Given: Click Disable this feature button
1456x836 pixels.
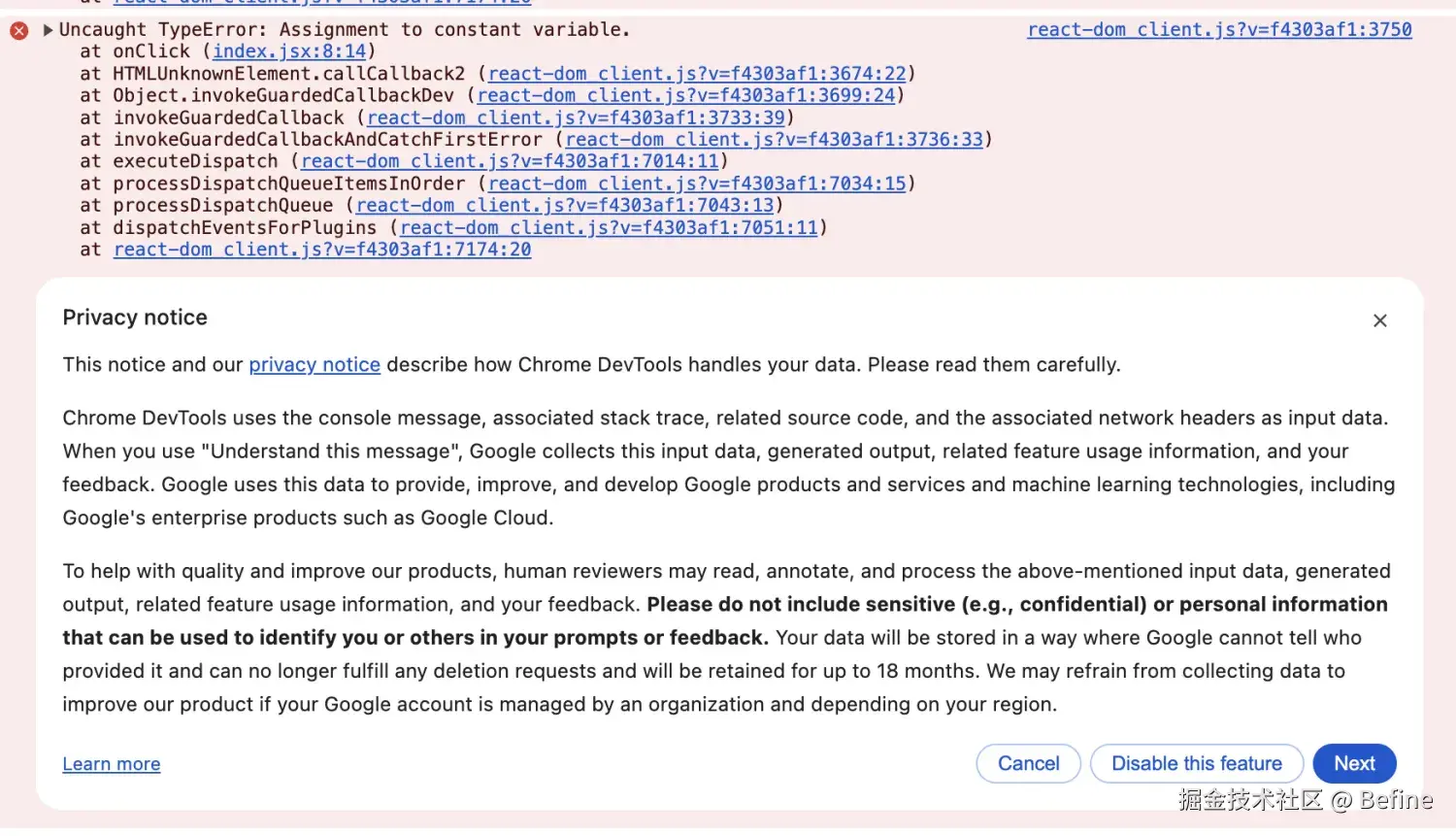Looking at the screenshot, I should coord(1196,764).
